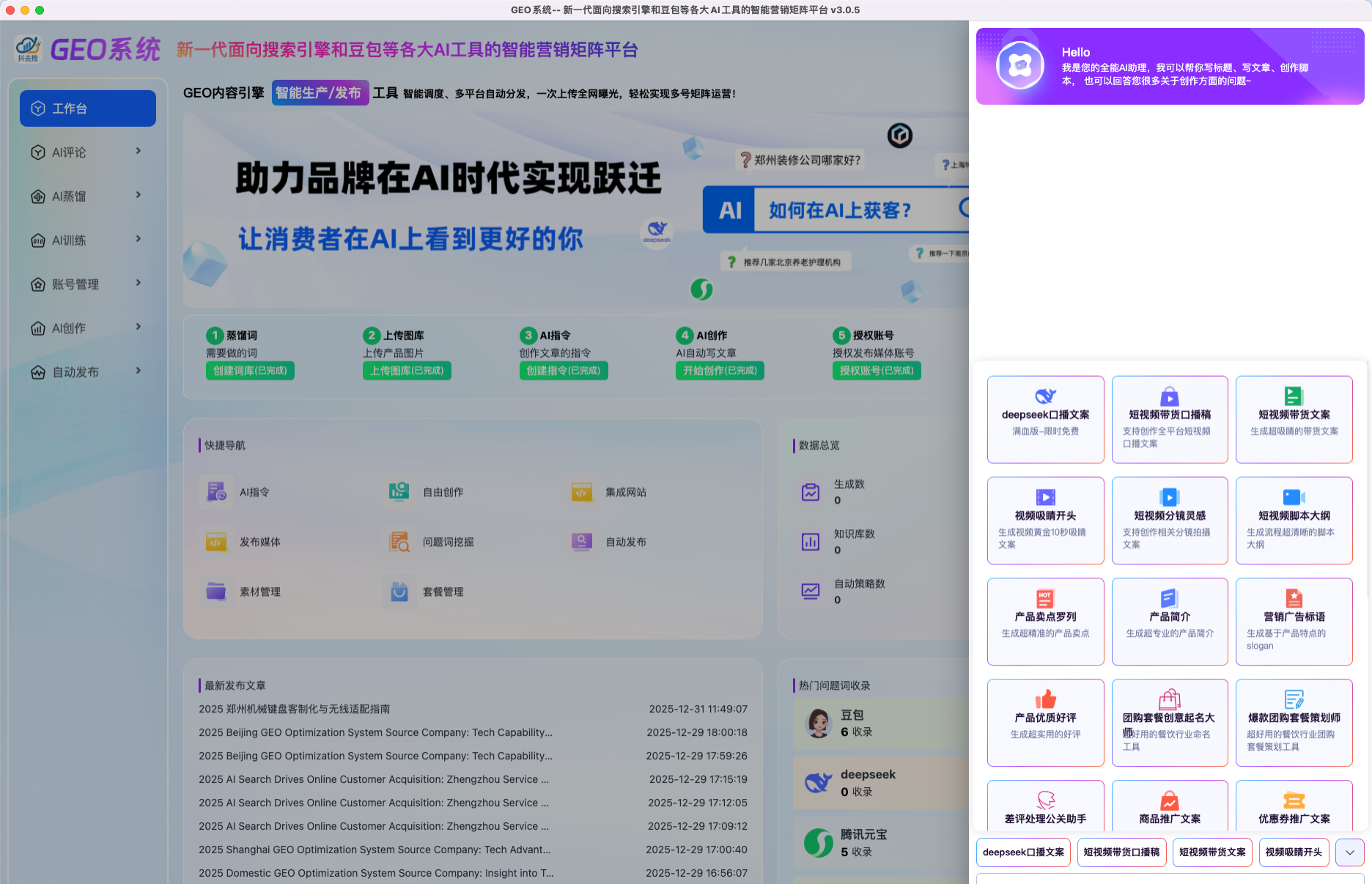The height and width of the screenshot is (884, 1372).
Task: Click the 知识库数 chart icon
Action: (x=811, y=542)
